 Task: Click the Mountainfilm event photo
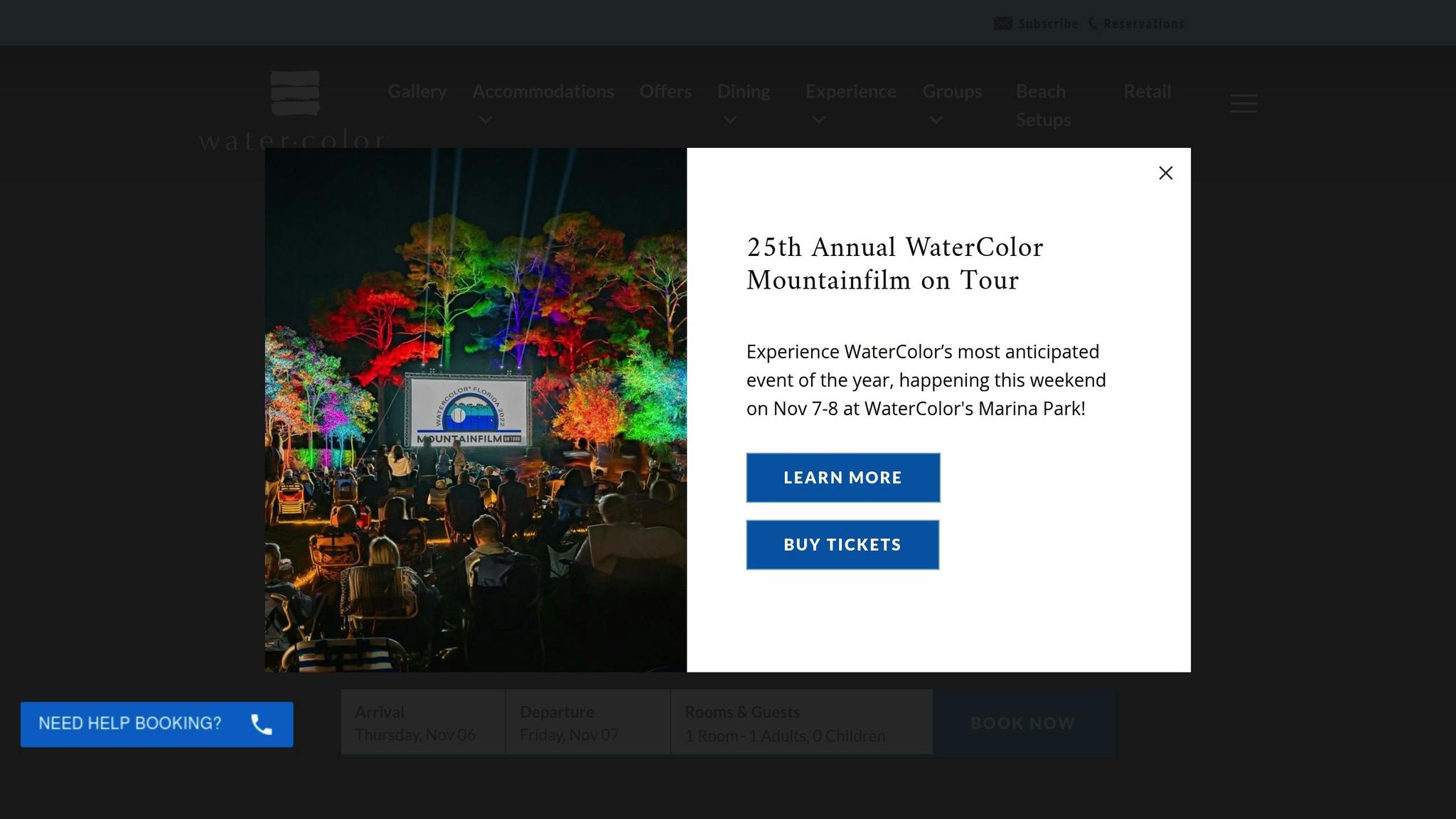(476, 409)
